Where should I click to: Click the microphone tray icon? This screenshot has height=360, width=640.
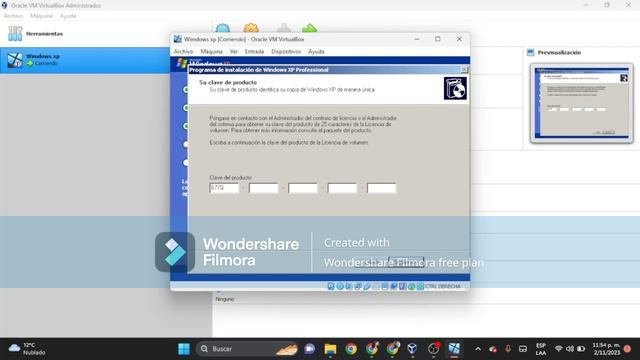tap(508, 349)
